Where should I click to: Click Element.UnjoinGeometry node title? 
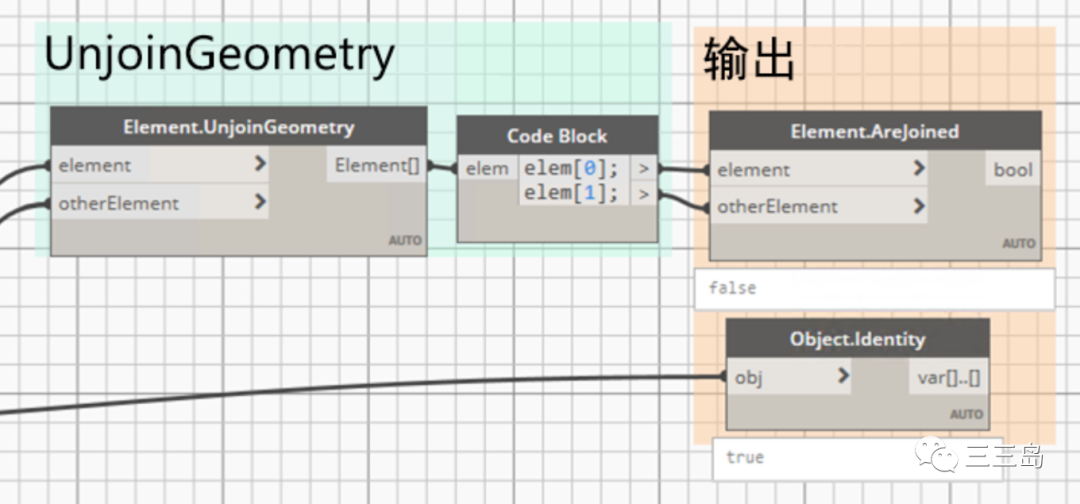pos(238,127)
